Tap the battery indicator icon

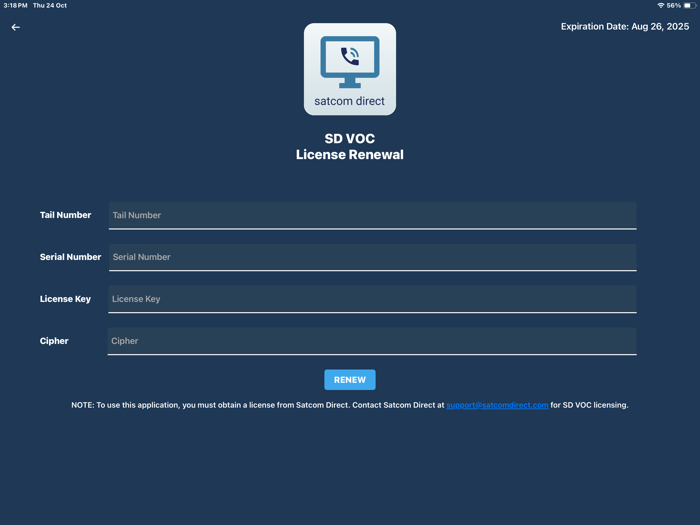(x=689, y=5)
